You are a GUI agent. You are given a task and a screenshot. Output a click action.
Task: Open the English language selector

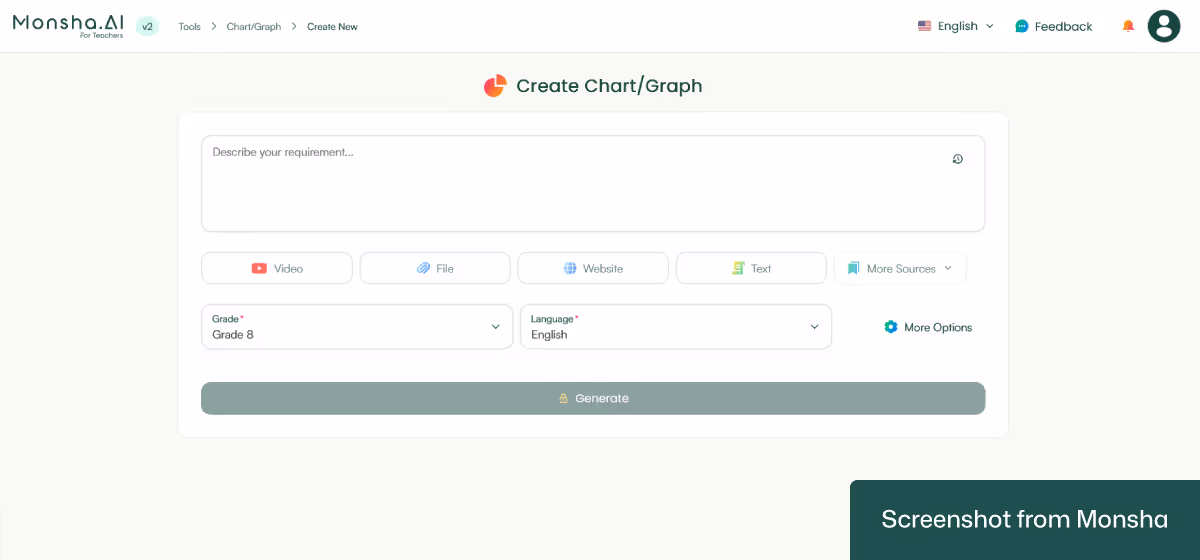coord(956,26)
